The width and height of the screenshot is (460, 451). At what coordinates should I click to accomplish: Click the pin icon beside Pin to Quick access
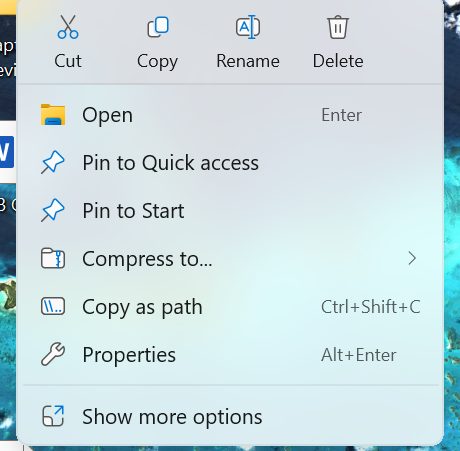tap(53, 162)
